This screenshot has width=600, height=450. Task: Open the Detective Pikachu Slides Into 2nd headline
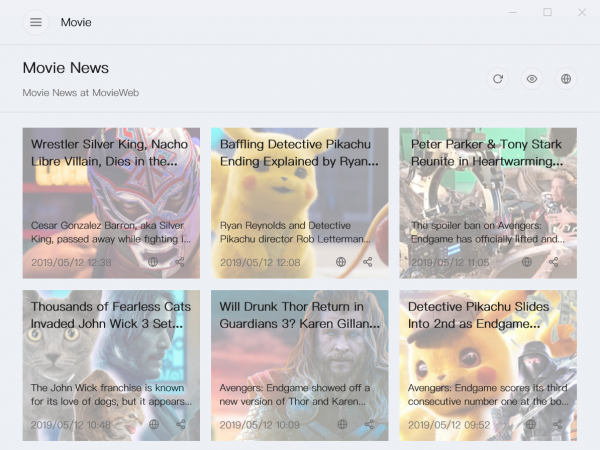tap(478, 315)
